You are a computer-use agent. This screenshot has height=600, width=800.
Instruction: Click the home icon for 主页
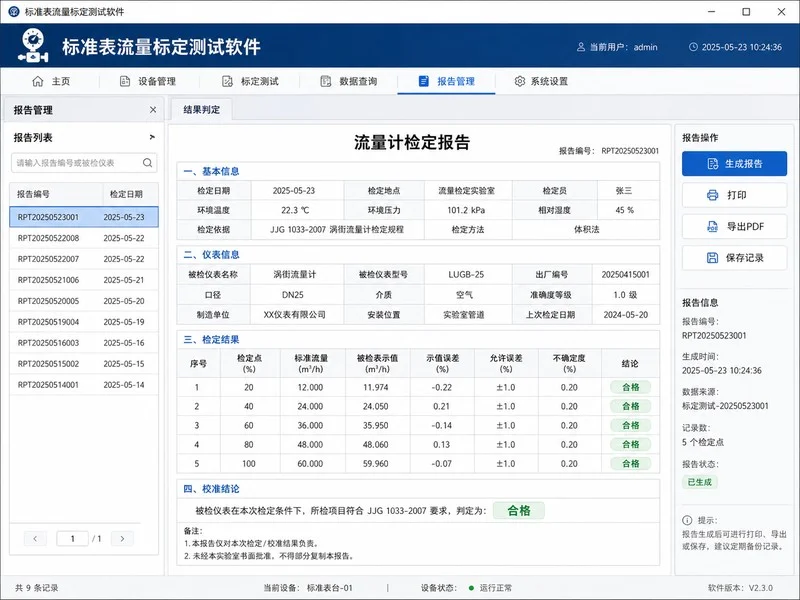point(38,81)
